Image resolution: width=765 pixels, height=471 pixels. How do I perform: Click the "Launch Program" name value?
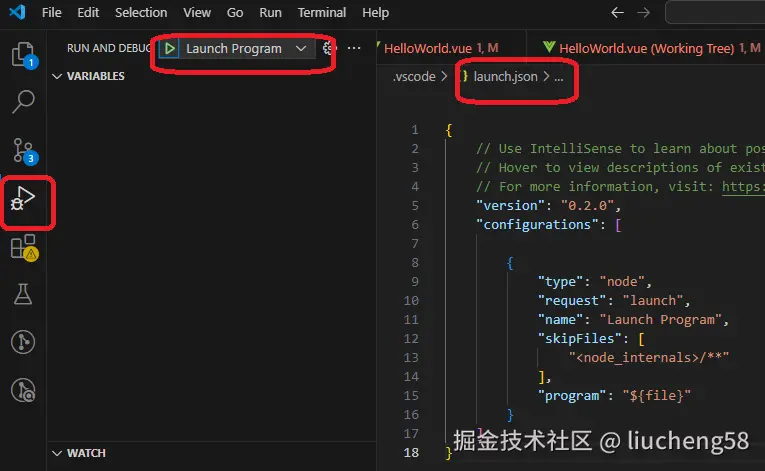tap(661, 320)
